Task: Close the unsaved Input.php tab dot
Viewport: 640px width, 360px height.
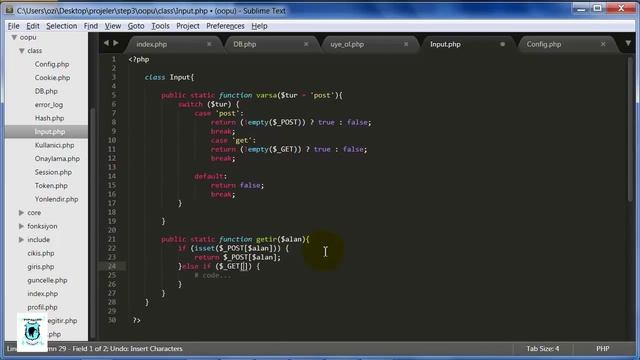Action: pyautogui.click(x=502, y=44)
